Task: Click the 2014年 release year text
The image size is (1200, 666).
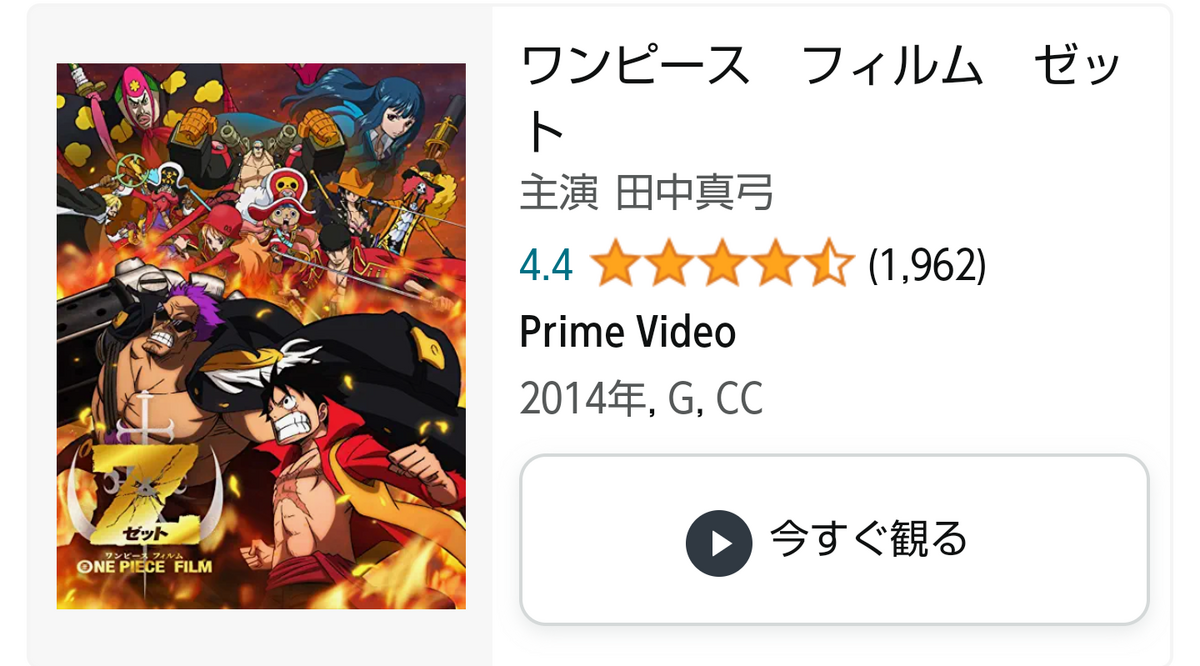Action: (x=585, y=399)
